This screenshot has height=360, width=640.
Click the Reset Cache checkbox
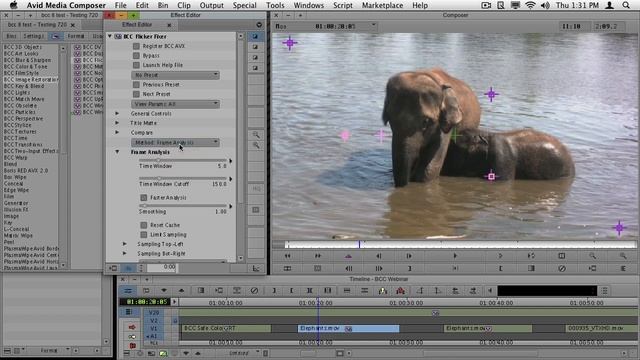(x=144, y=225)
